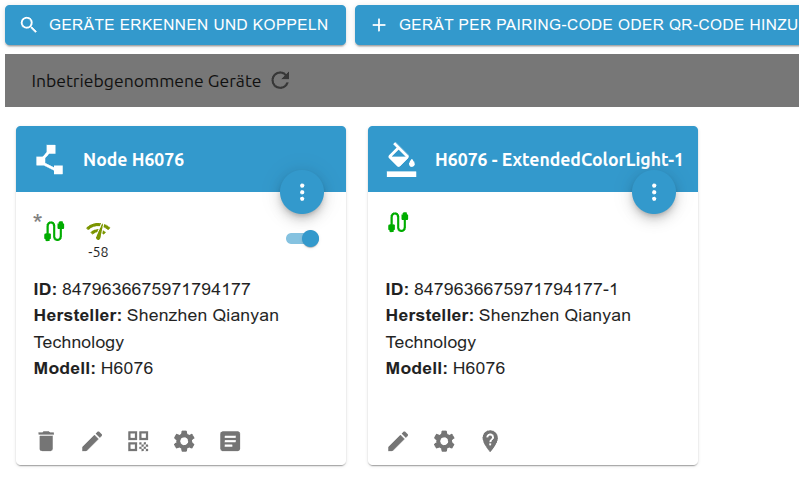Show QR code for Node H6076

[138, 441]
